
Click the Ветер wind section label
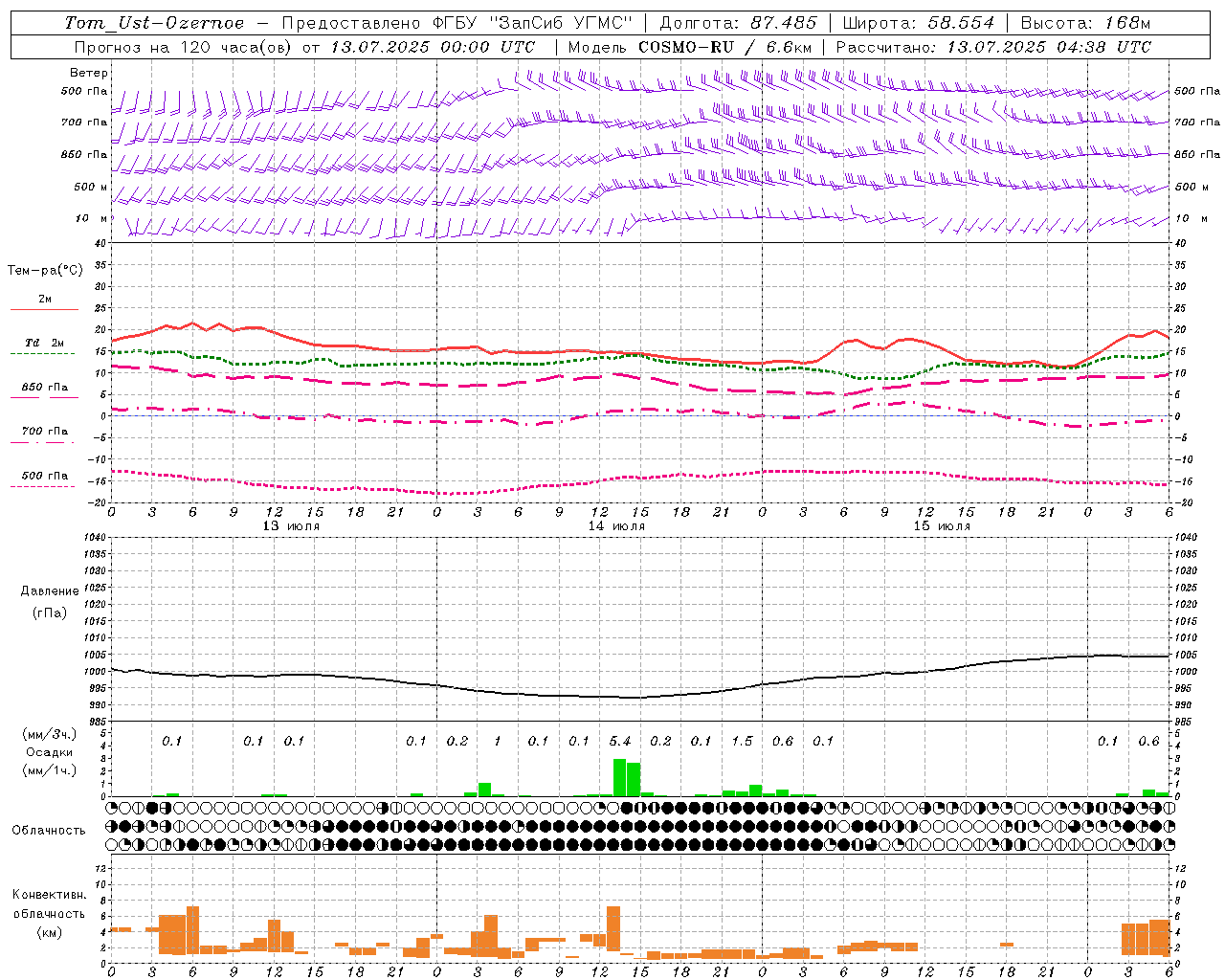coord(89,73)
